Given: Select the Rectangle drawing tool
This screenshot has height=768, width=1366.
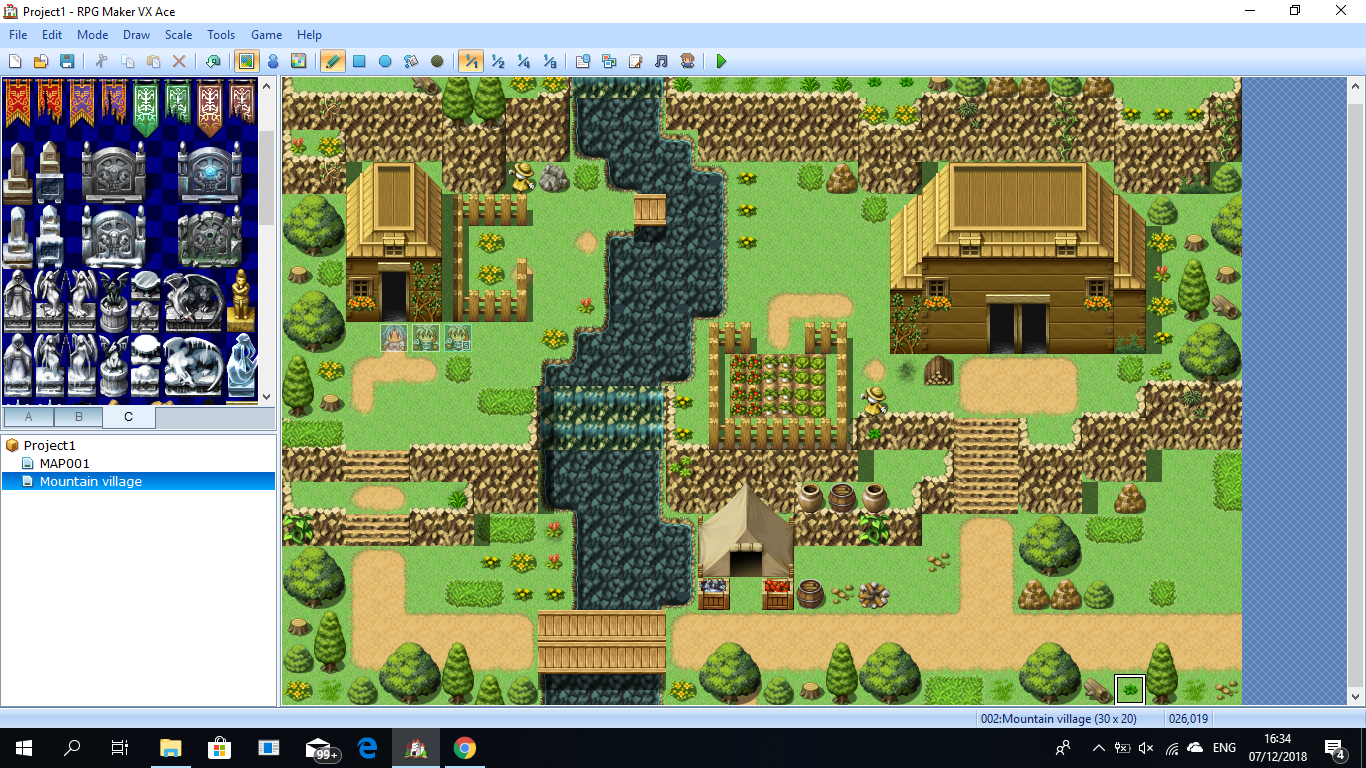Looking at the screenshot, I should click(359, 61).
